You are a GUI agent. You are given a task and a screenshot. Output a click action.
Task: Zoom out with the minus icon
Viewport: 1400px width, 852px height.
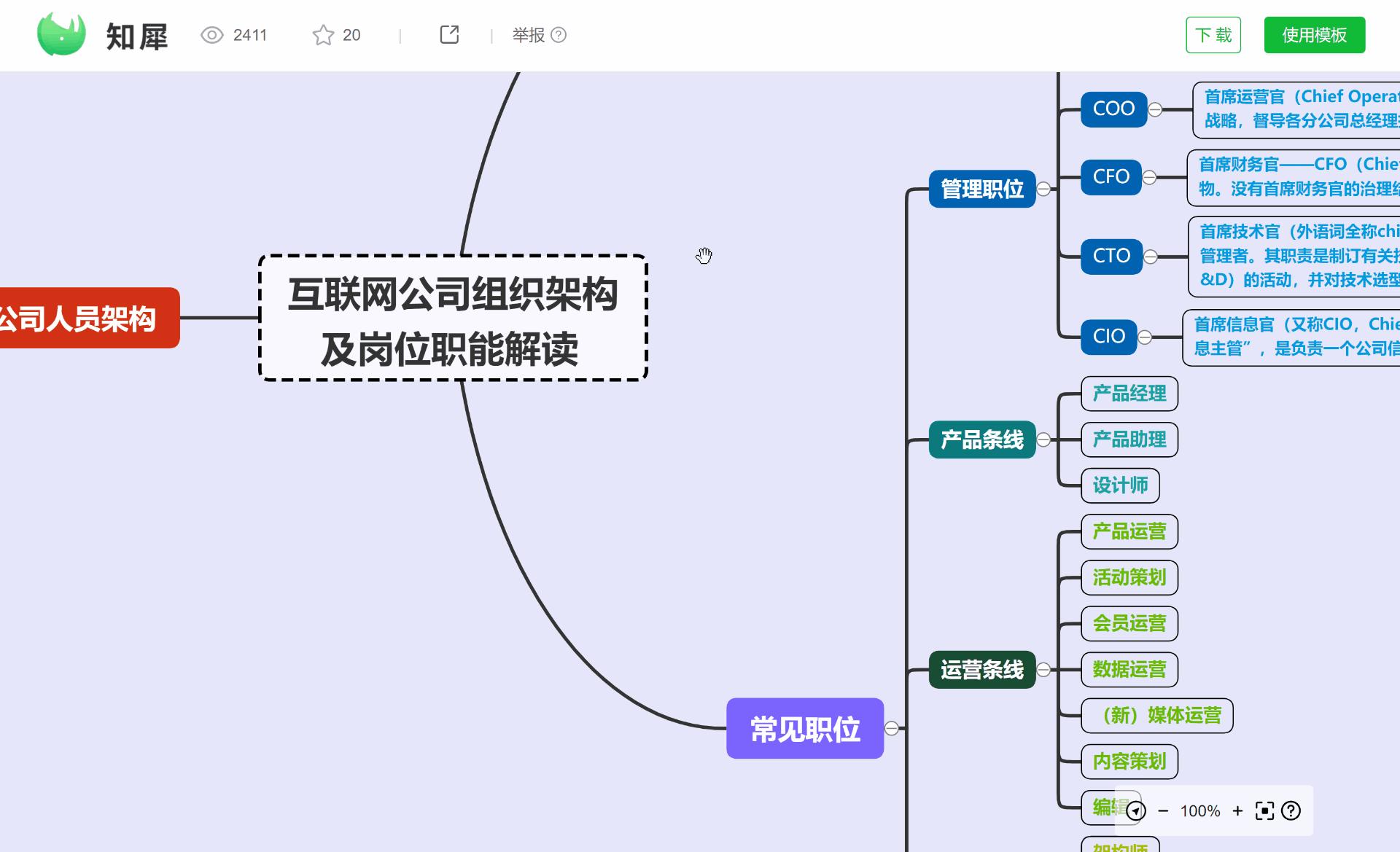(1163, 810)
